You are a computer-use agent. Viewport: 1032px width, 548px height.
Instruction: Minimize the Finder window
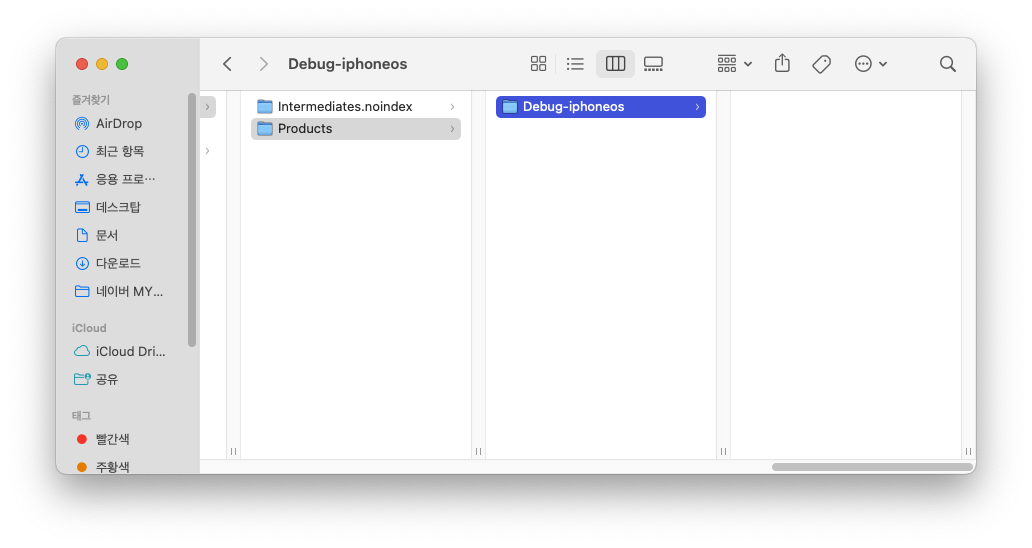point(102,64)
